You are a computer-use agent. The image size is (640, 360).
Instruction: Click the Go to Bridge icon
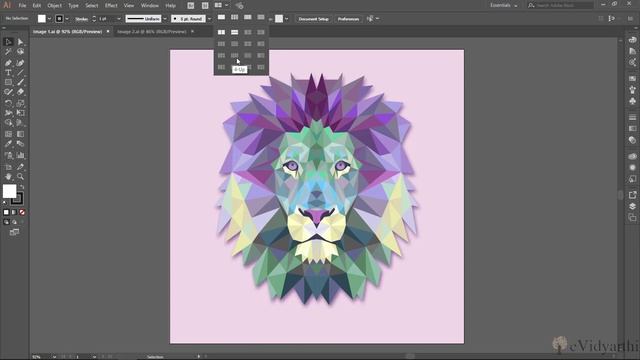(x=191, y=6)
